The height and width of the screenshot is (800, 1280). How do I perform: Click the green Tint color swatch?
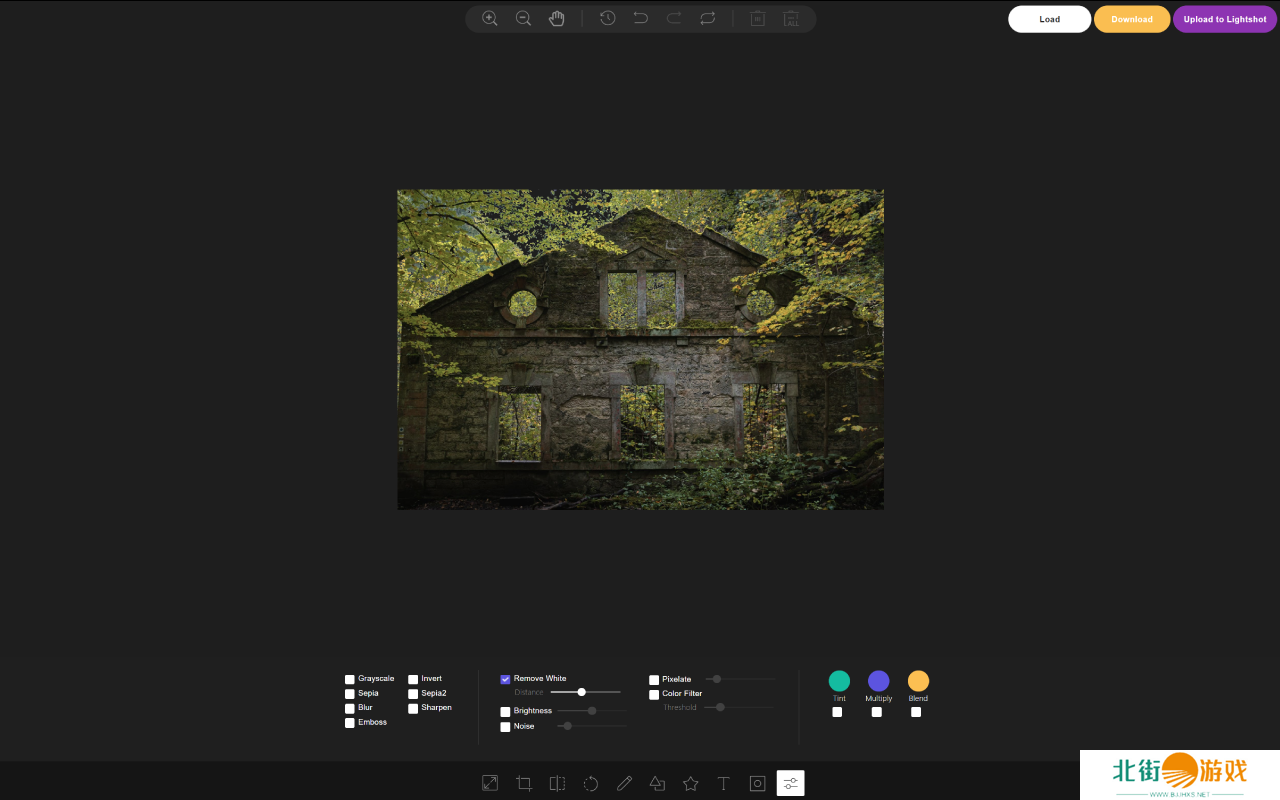pyautogui.click(x=839, y=681)
